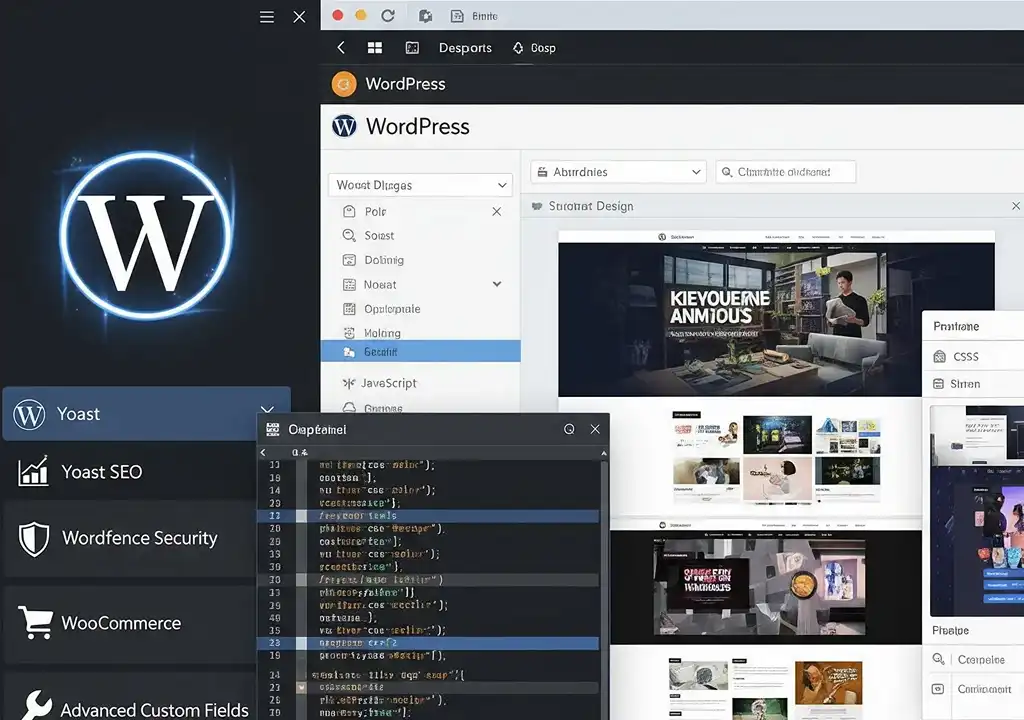The image size is (1024, 720).
Task: Click the Sirren icon in right panel
Action: tap(938, 384)
